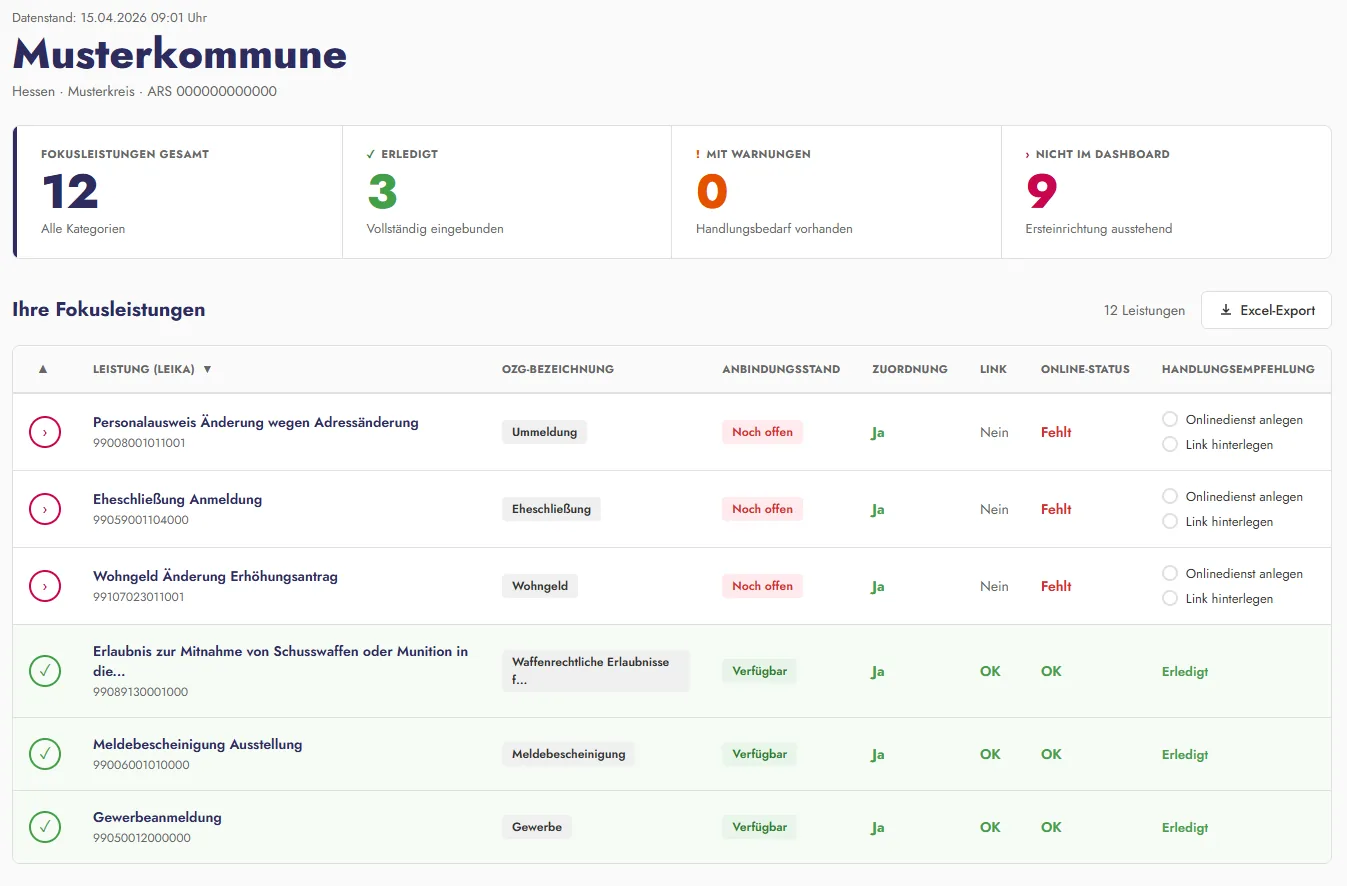Click the OZG-Bezeichnung column header
The image size is (1347, 886).
(x=558, y=369)
